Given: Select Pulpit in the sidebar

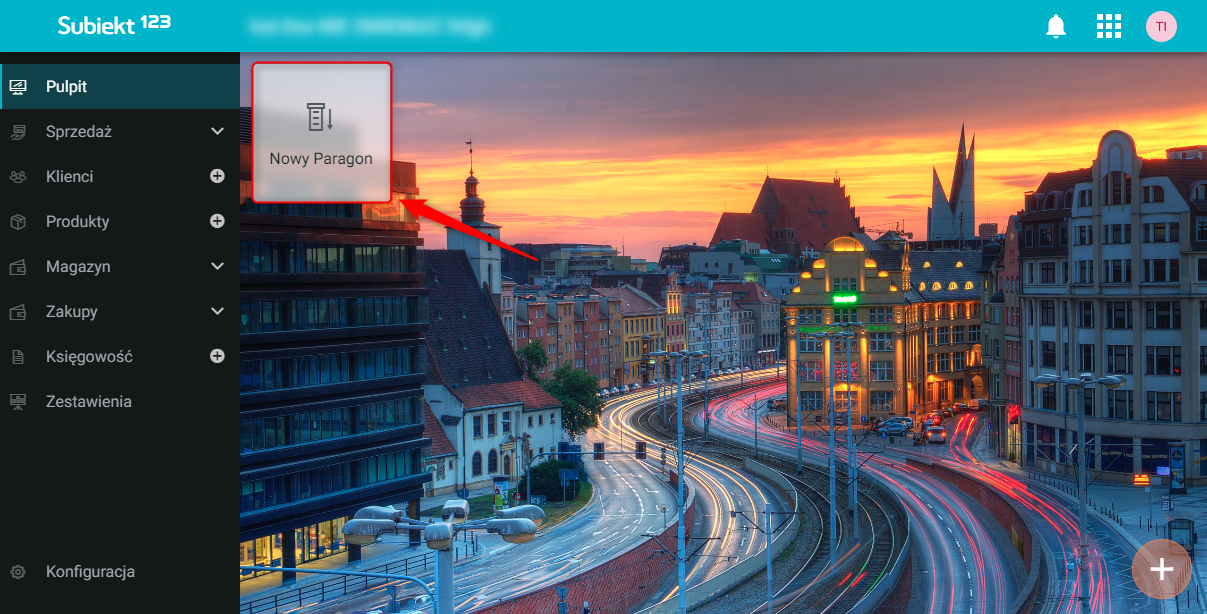Looking at the screenshot, I should pyautogui.click(x=120, y=87).
